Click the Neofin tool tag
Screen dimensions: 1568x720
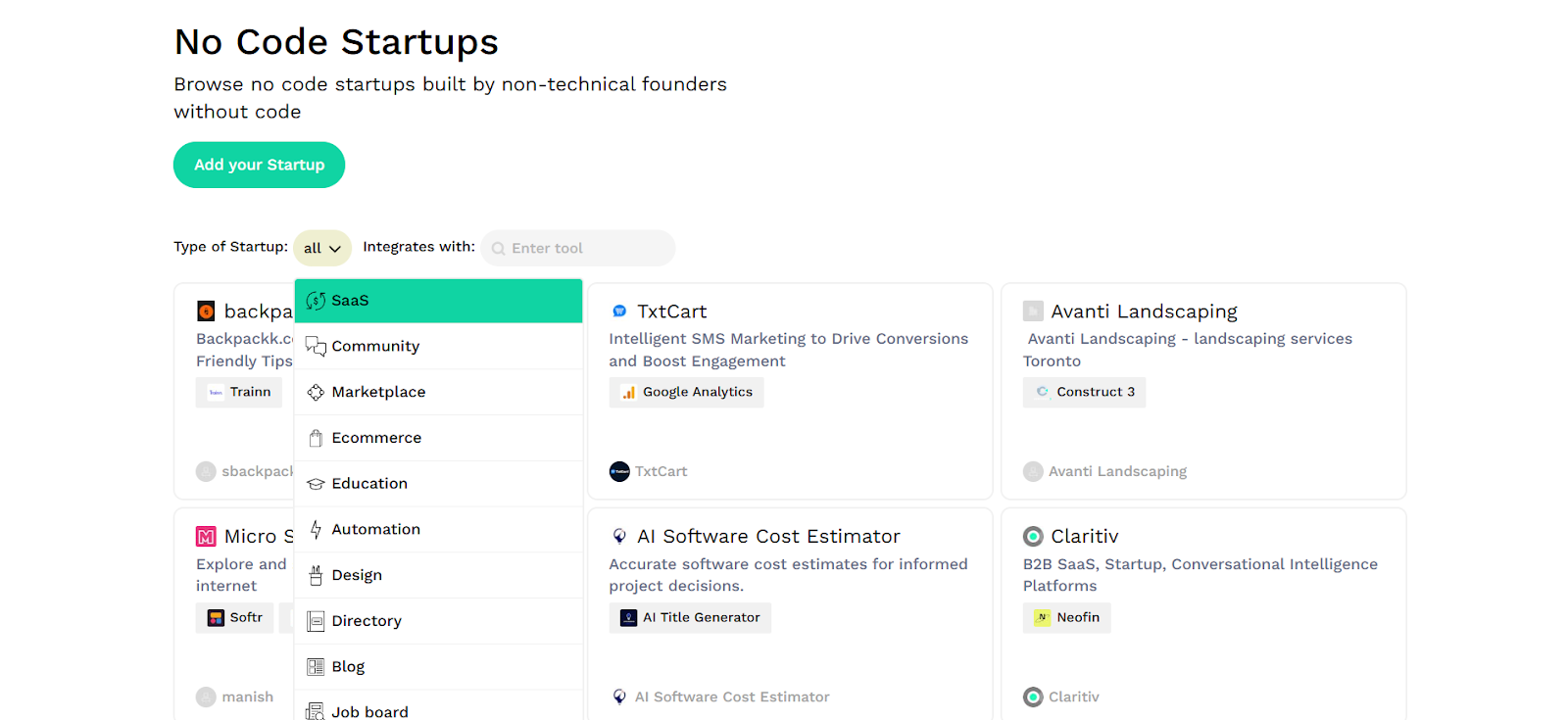(1066, 618)
